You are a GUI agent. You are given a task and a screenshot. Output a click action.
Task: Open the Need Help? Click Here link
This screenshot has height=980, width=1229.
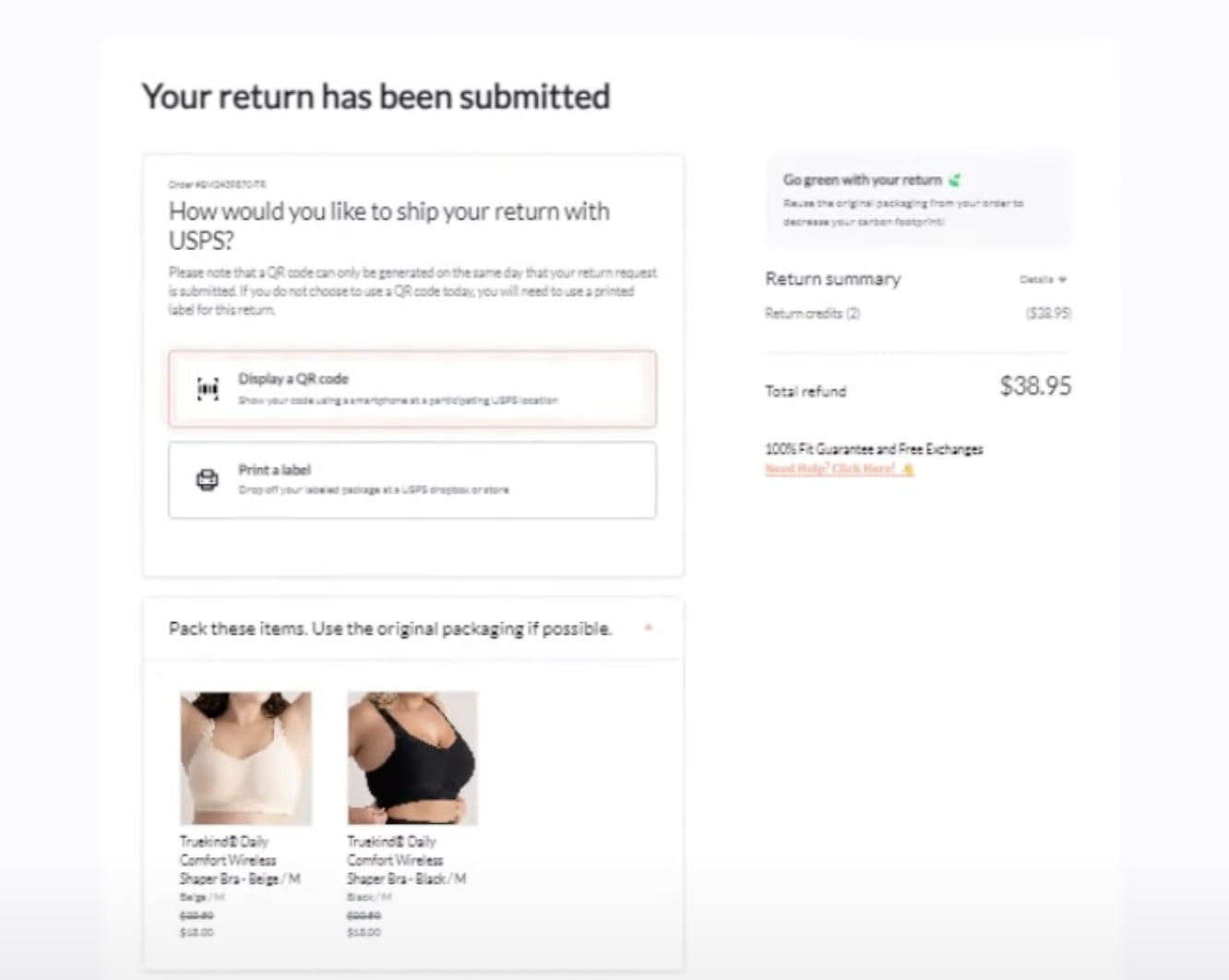830,469
